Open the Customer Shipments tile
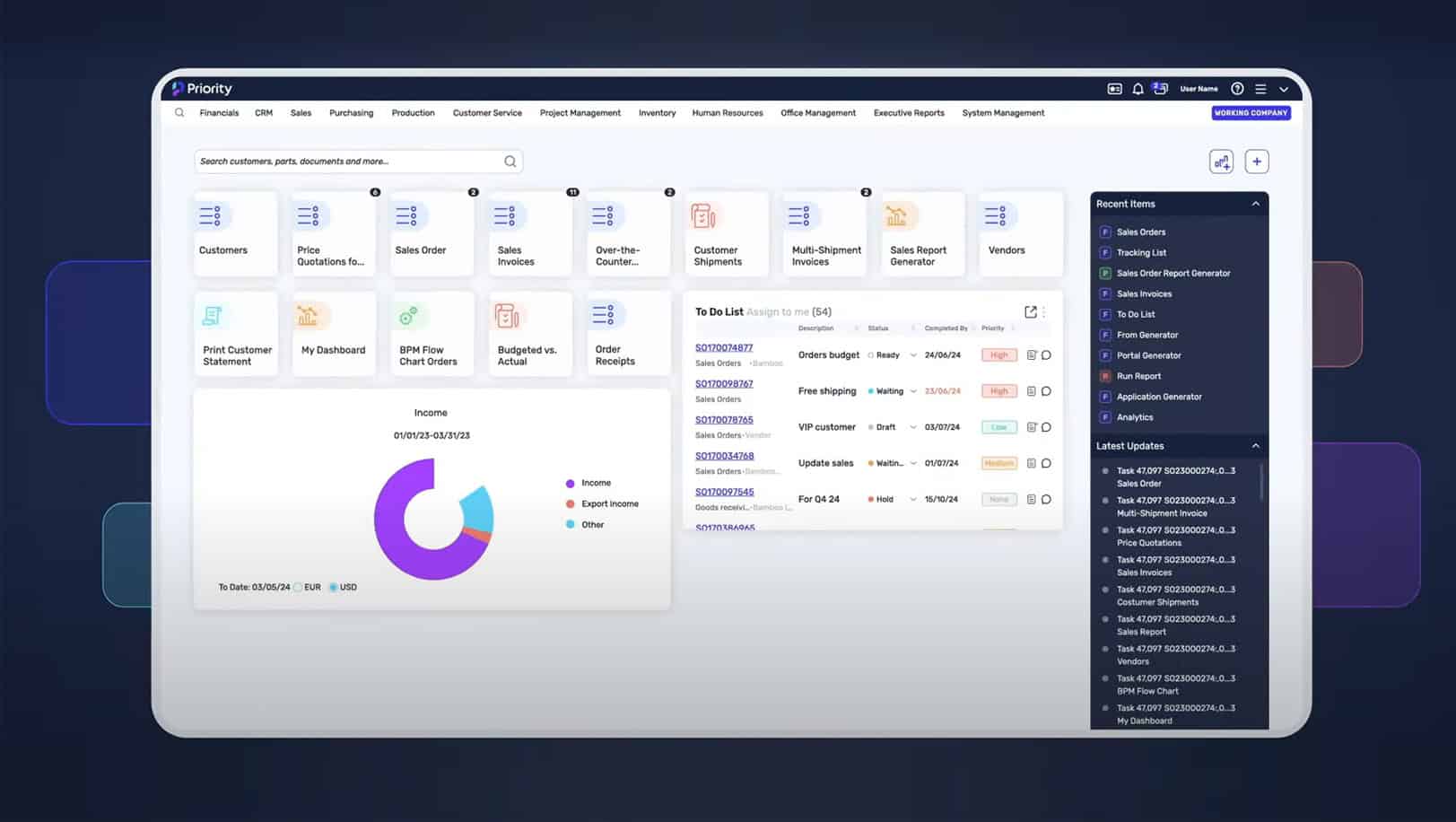Image resolution: width=1456 pixels, height=822 pixels. point(727,233)
